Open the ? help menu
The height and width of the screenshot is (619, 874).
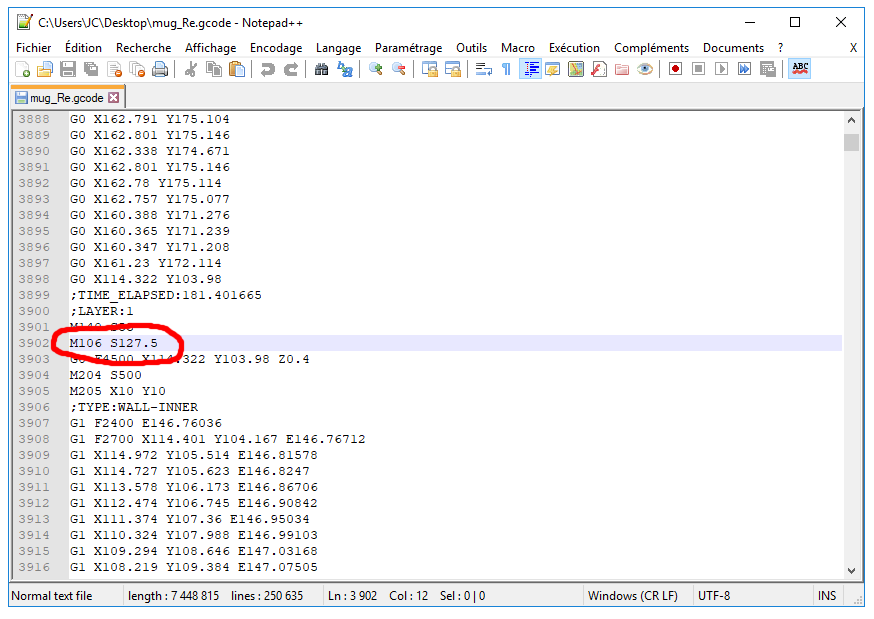(x=780, y=48)
